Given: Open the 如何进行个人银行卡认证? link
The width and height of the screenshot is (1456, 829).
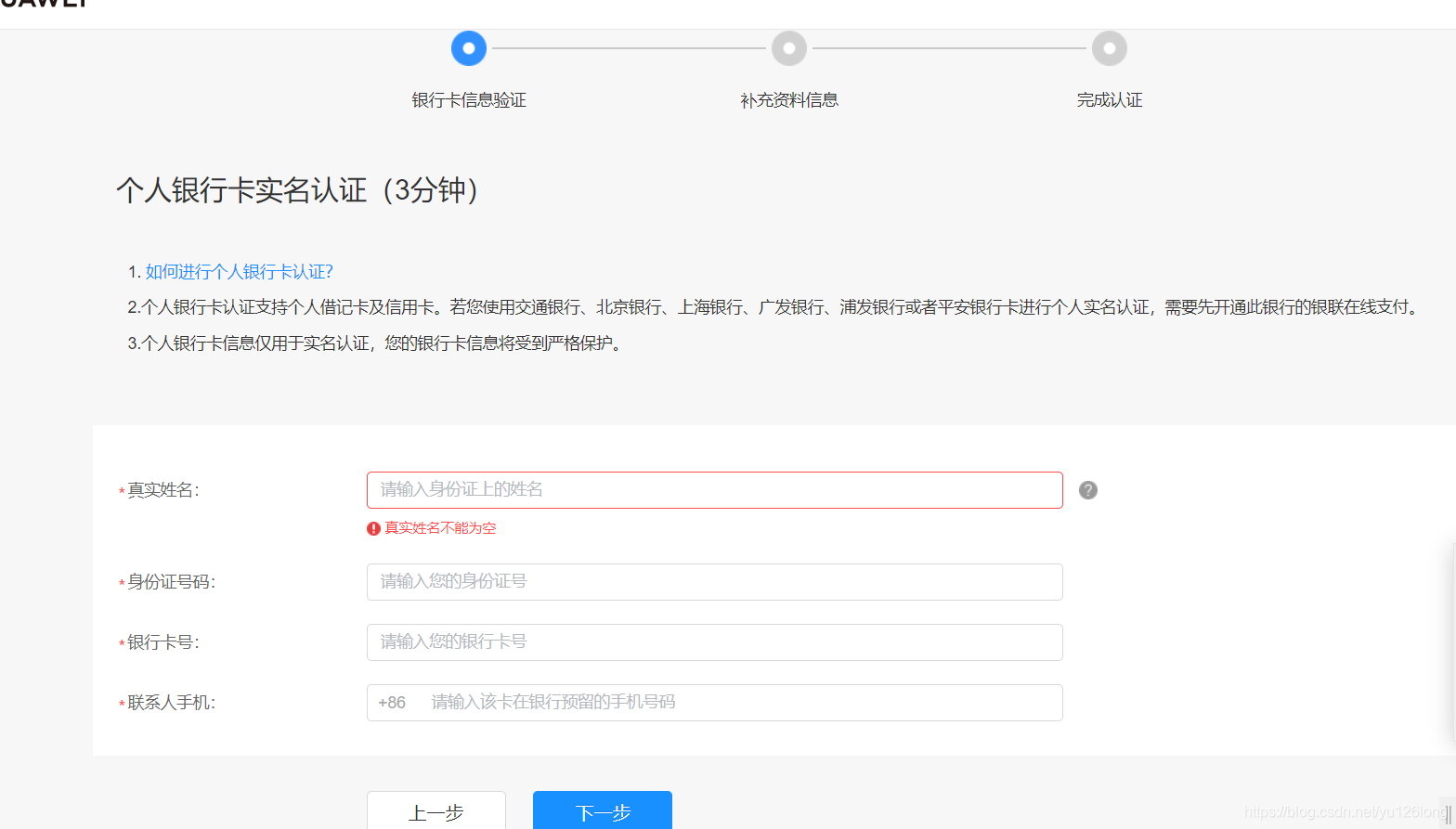Looking at the screenshot, I should pyautogui.click(x=239, y=272).
